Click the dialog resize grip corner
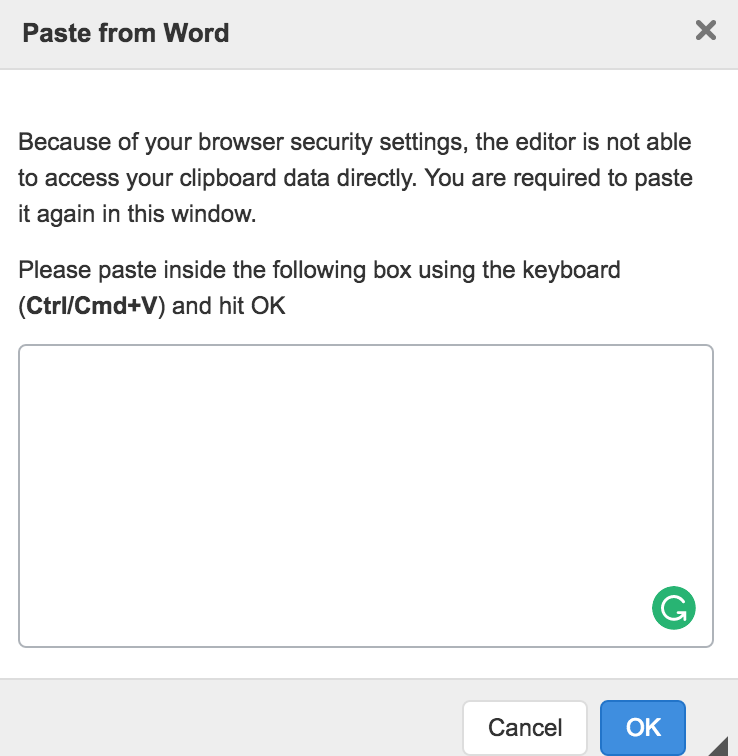 point(725,744)
